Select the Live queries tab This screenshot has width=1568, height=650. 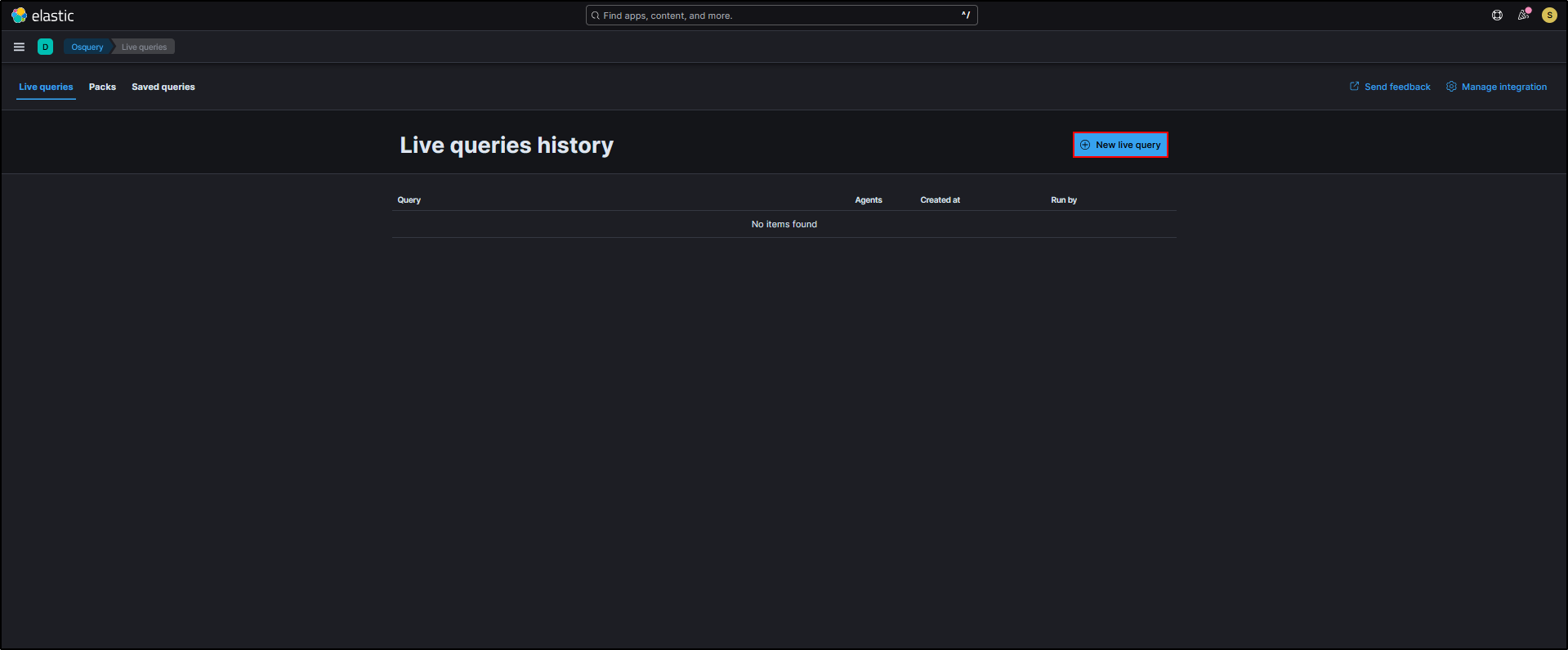coord(46,87)
